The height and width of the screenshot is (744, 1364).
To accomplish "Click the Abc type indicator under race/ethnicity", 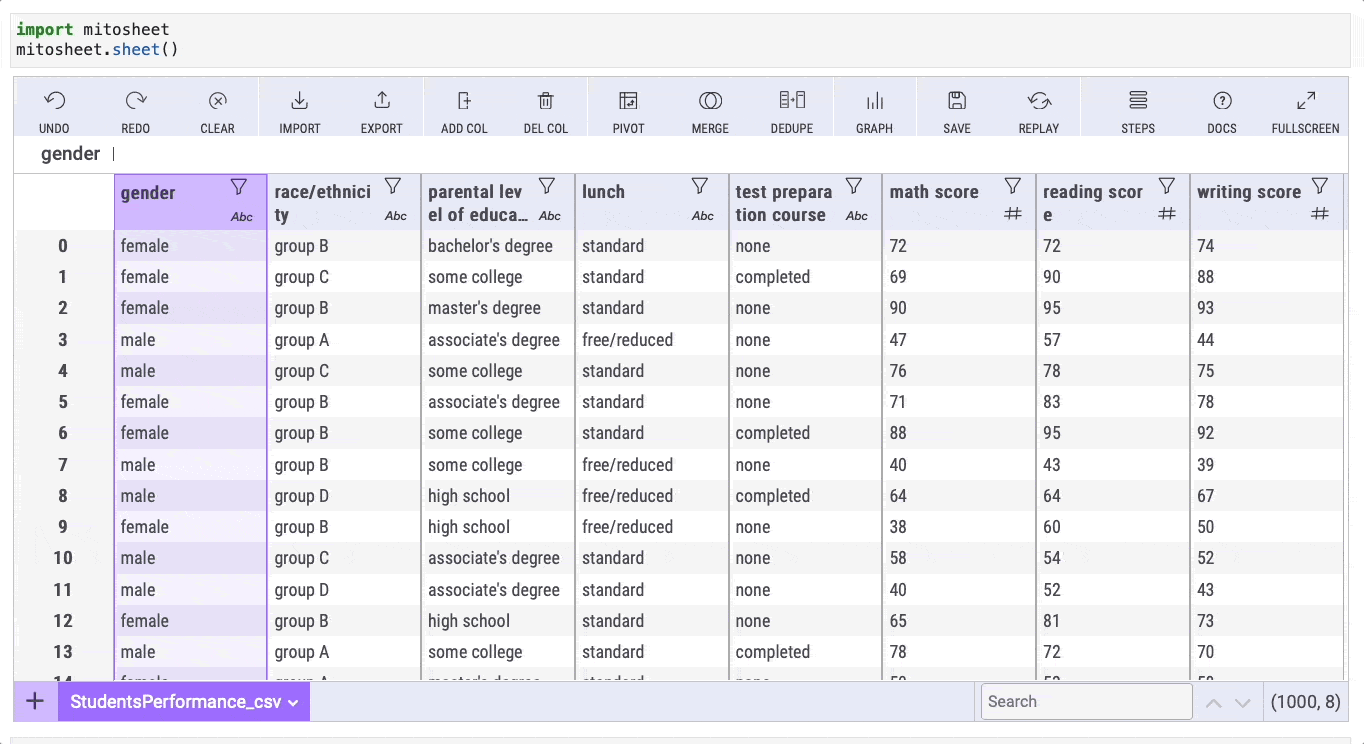I will point(396,216).
